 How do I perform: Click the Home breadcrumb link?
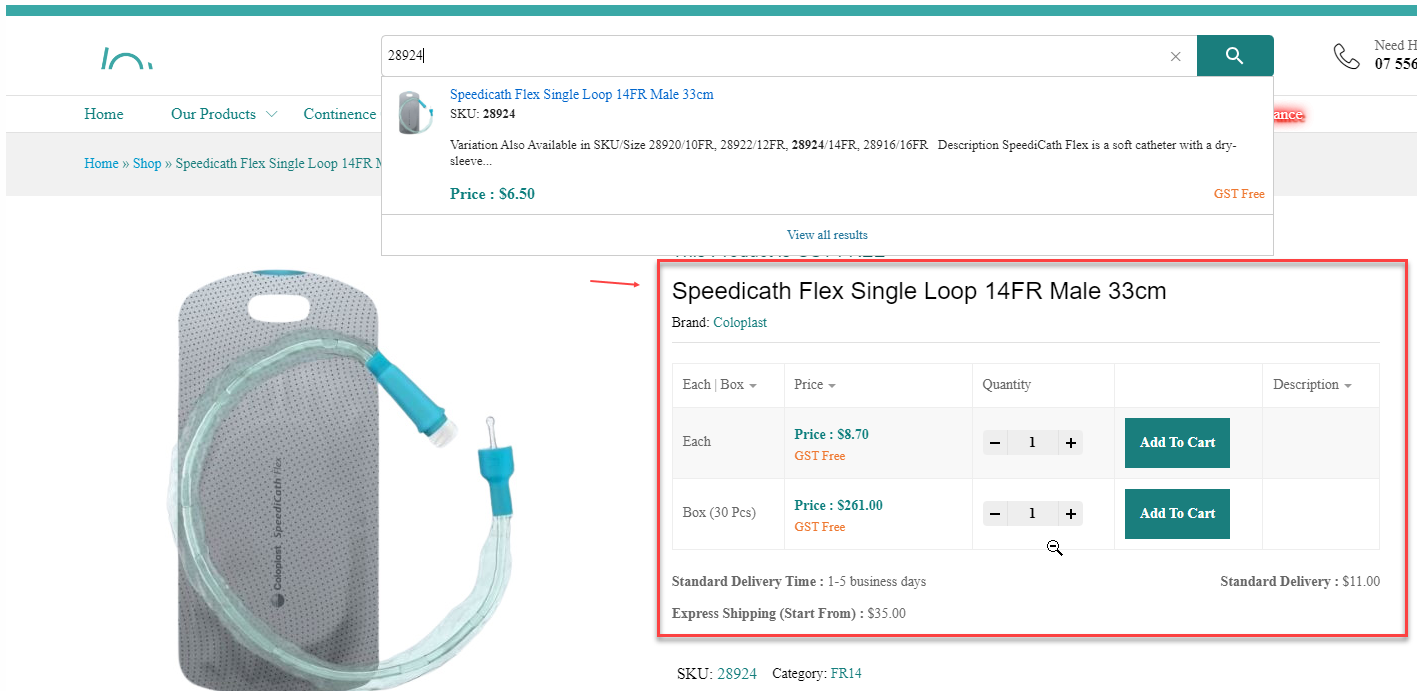point(101,163)
